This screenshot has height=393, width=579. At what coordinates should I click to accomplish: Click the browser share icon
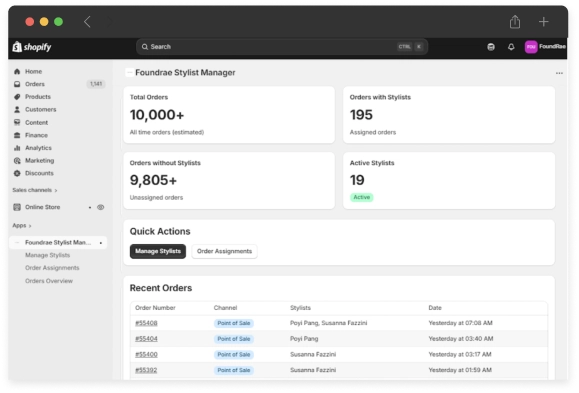tap(515, 22)
